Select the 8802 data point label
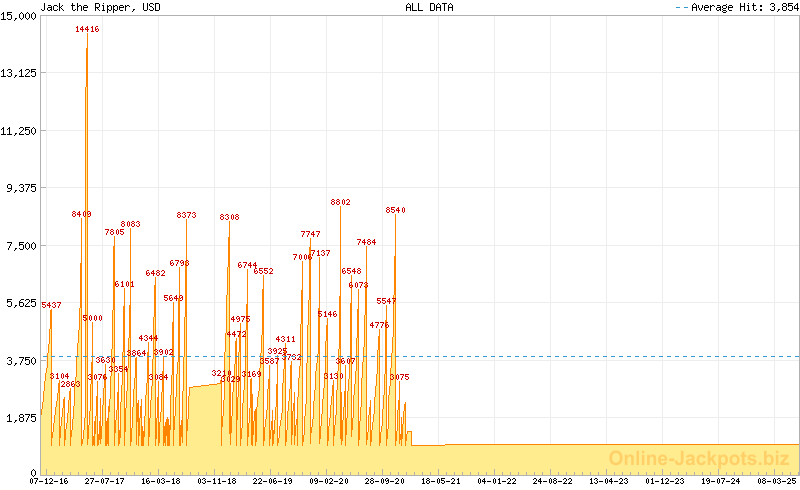Screen dimensions: 800x490 point(340,202)
